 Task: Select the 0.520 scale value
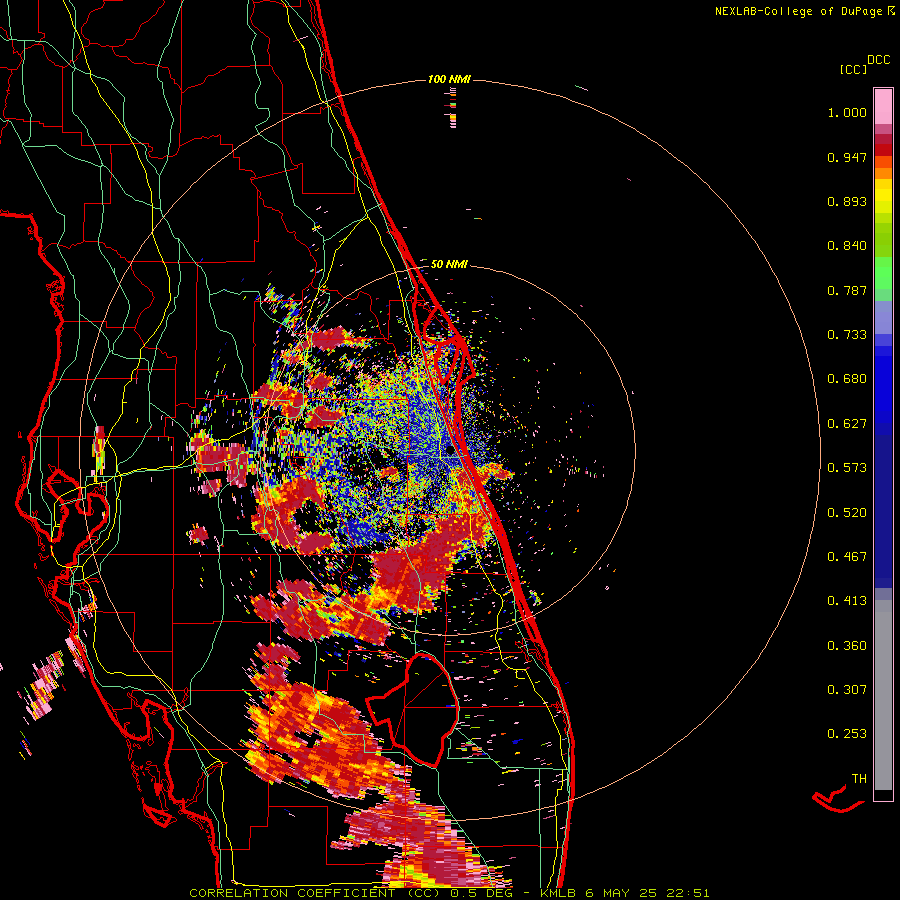click(847, 513)
